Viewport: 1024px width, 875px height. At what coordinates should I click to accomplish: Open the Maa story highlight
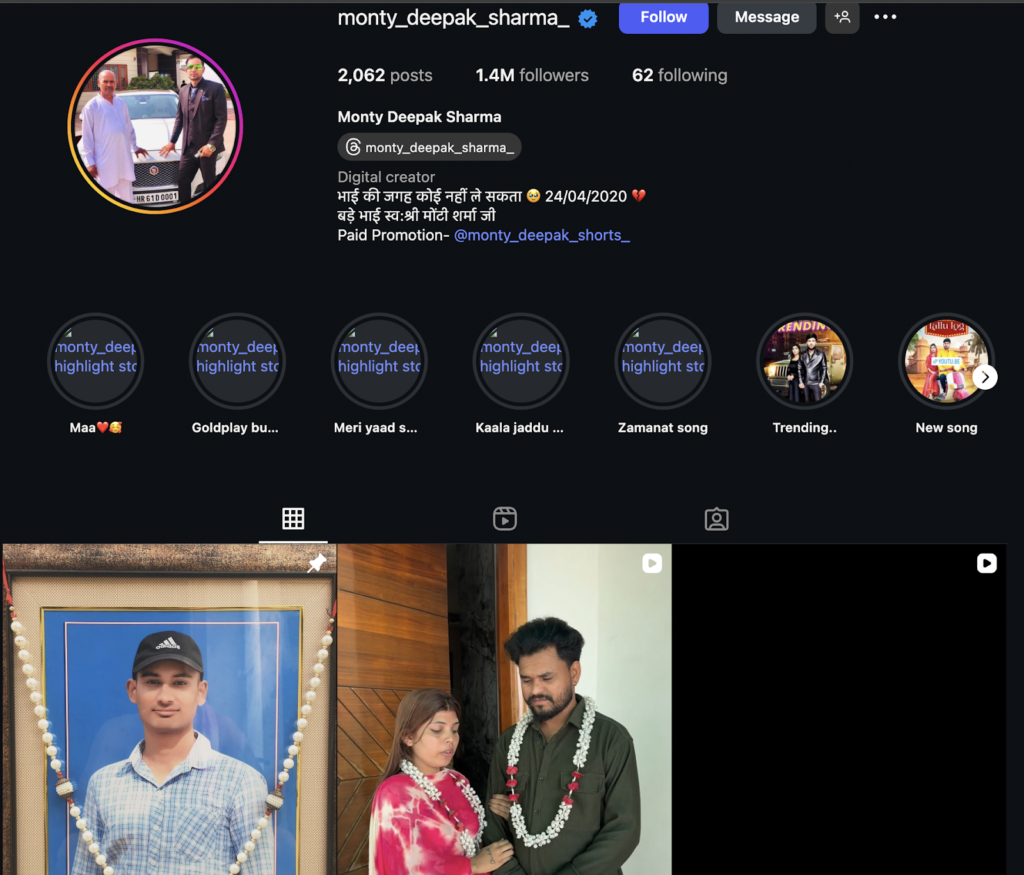[x=96, y=361]
